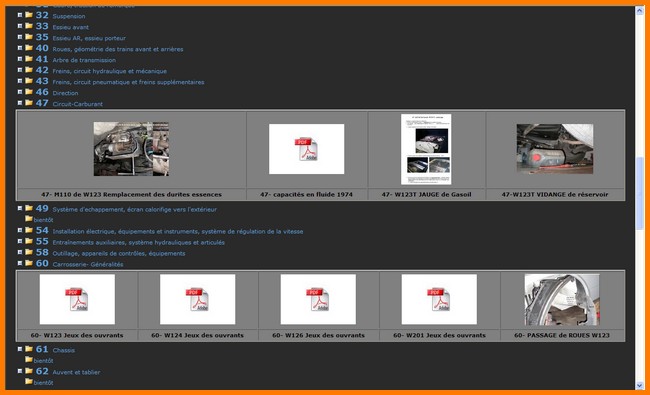The width and height of the screenshot is (650, 395).
Task: Click the bientôt folder icon under 49
Action: (29, 219)
